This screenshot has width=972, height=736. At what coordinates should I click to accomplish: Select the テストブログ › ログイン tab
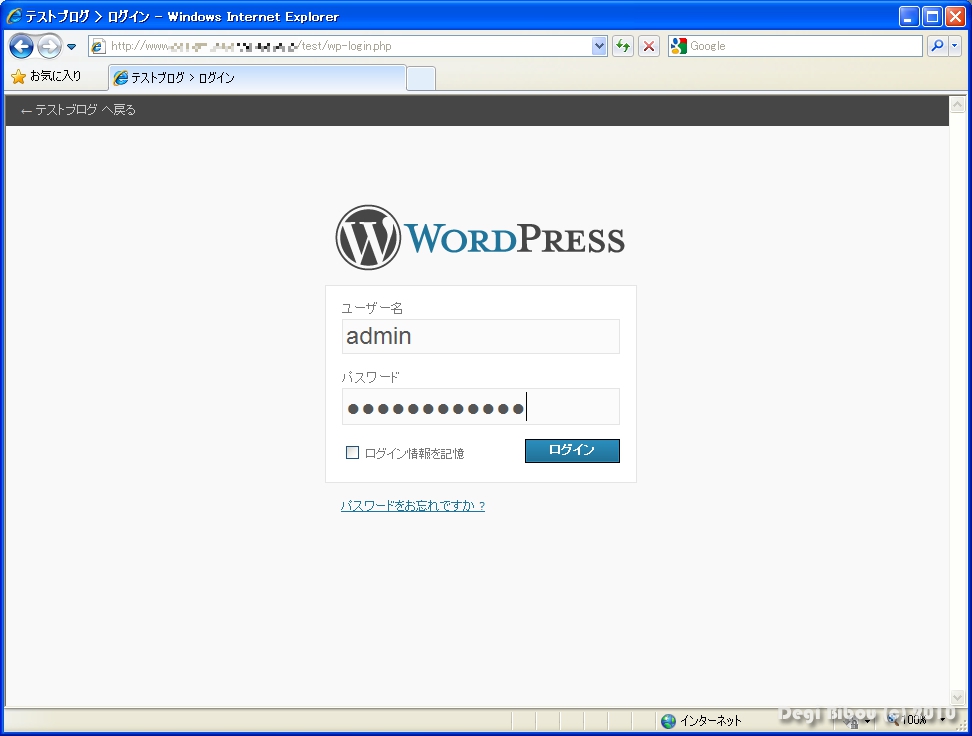click(x=256, y=78)
